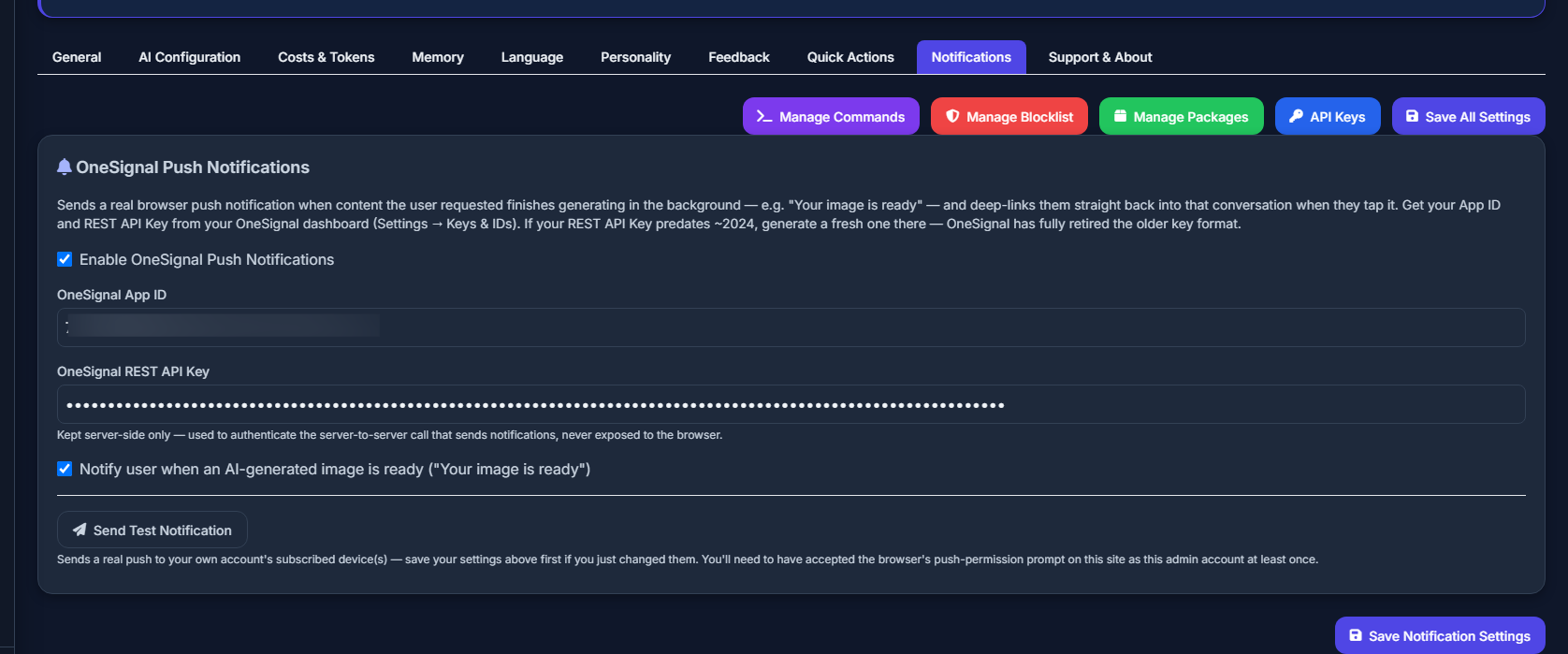This screenshot has width=1568, height=654.
Task: Go to the Language tab
Action: pos(531,57)
